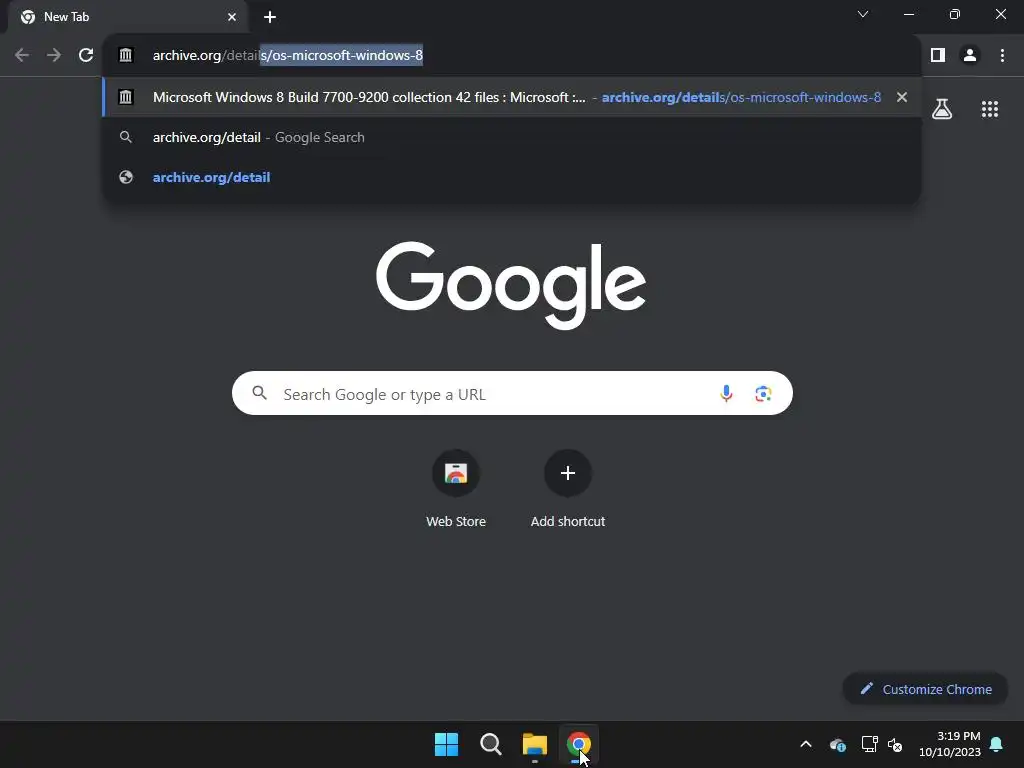The height and width of the screenshot is (768, 1024).
Task: Start voice search with microphone icon
Action: pos(726,393)
